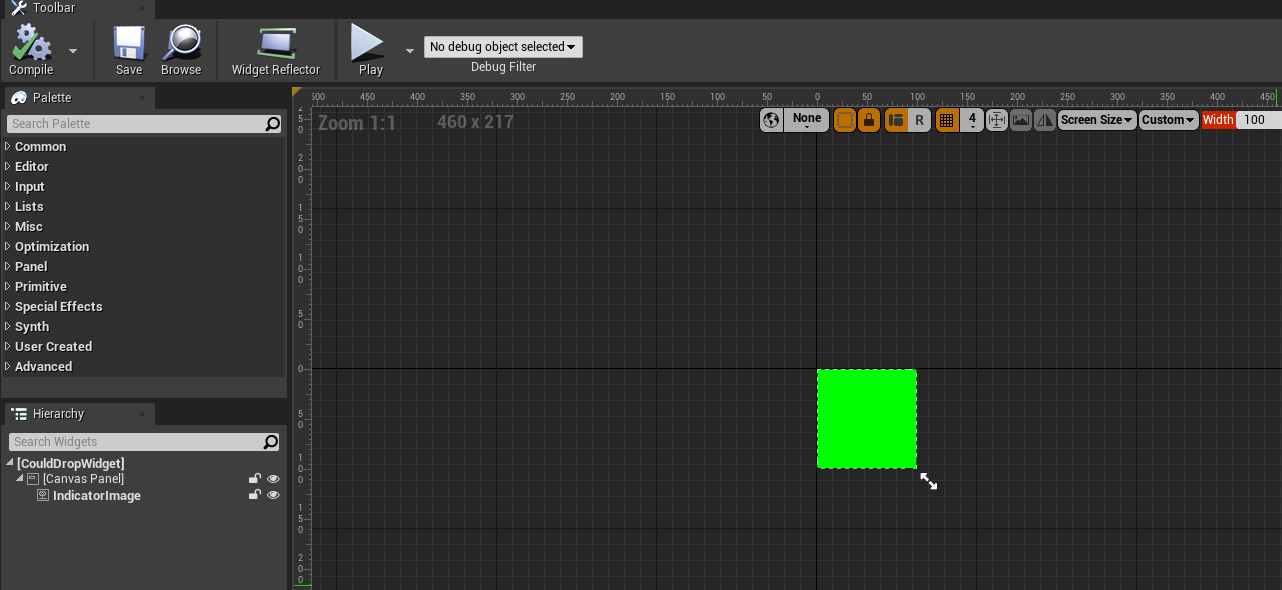1282x590 pixels.
Task: Click the mirror flip icon in designer toolbar
Action: [1045, 120]
